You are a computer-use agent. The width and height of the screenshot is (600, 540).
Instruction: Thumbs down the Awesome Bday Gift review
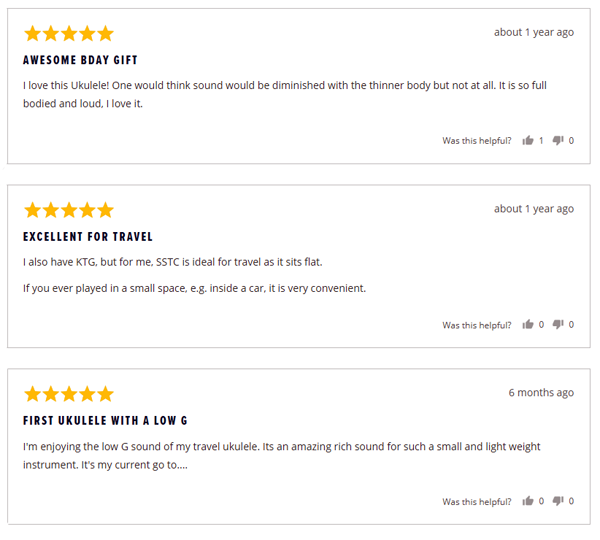558,140
